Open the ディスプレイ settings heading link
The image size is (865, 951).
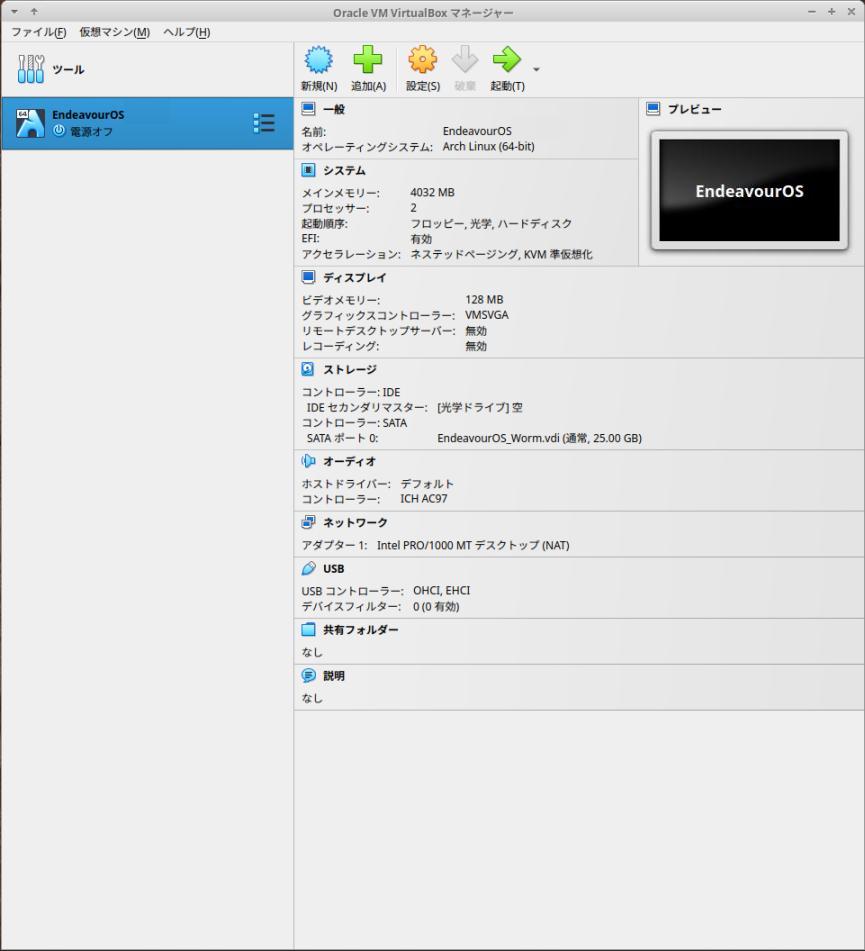coord(355,277)
